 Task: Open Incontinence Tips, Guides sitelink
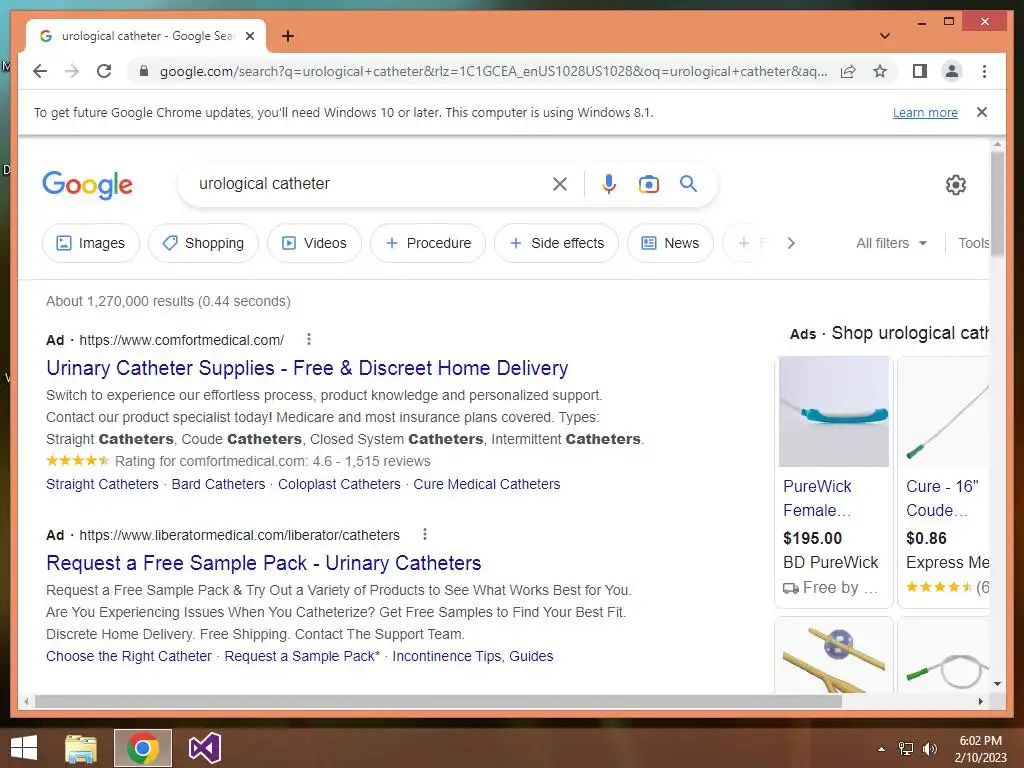[x=473, y=656]
